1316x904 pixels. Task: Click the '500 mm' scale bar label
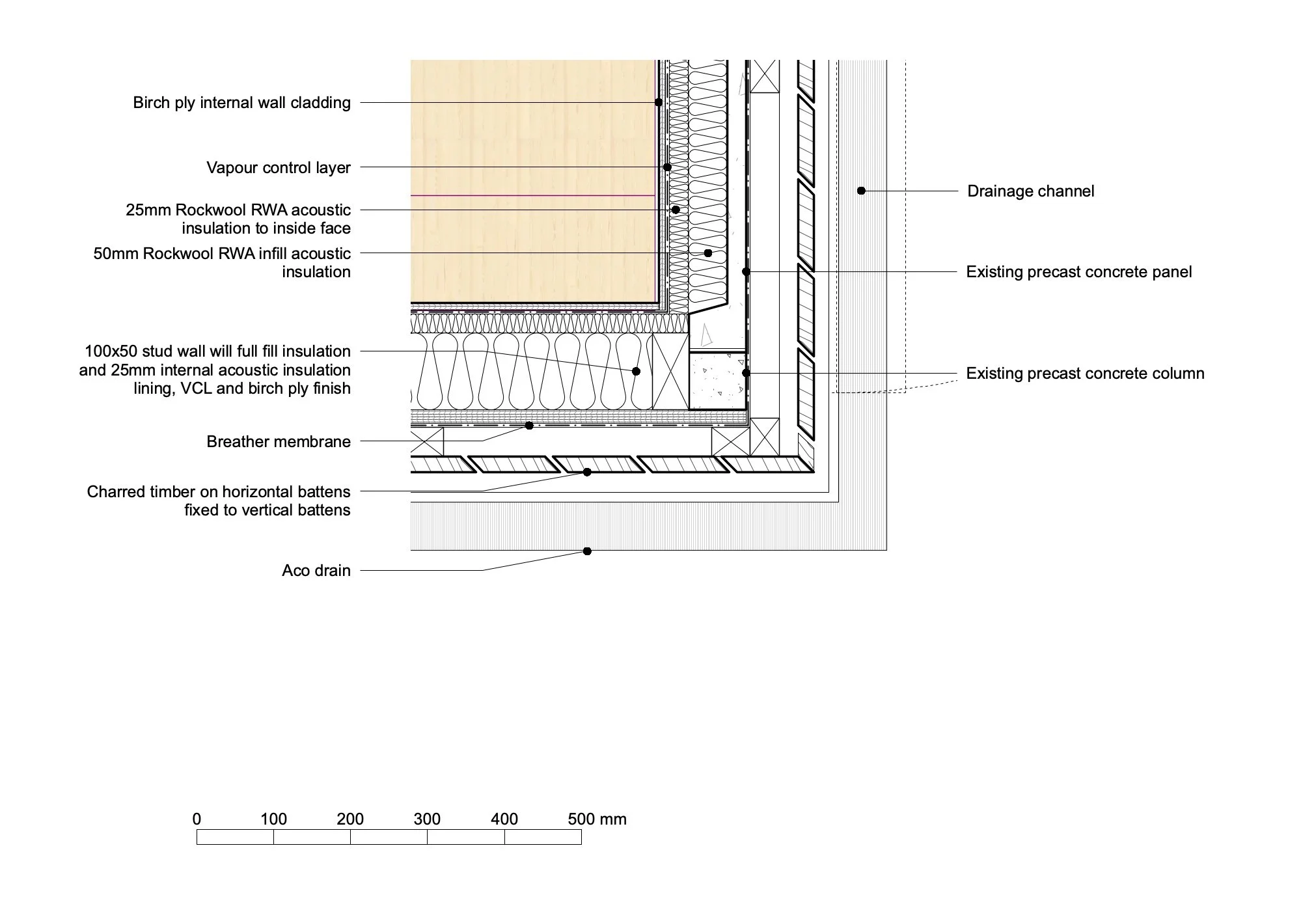[596, 819]
